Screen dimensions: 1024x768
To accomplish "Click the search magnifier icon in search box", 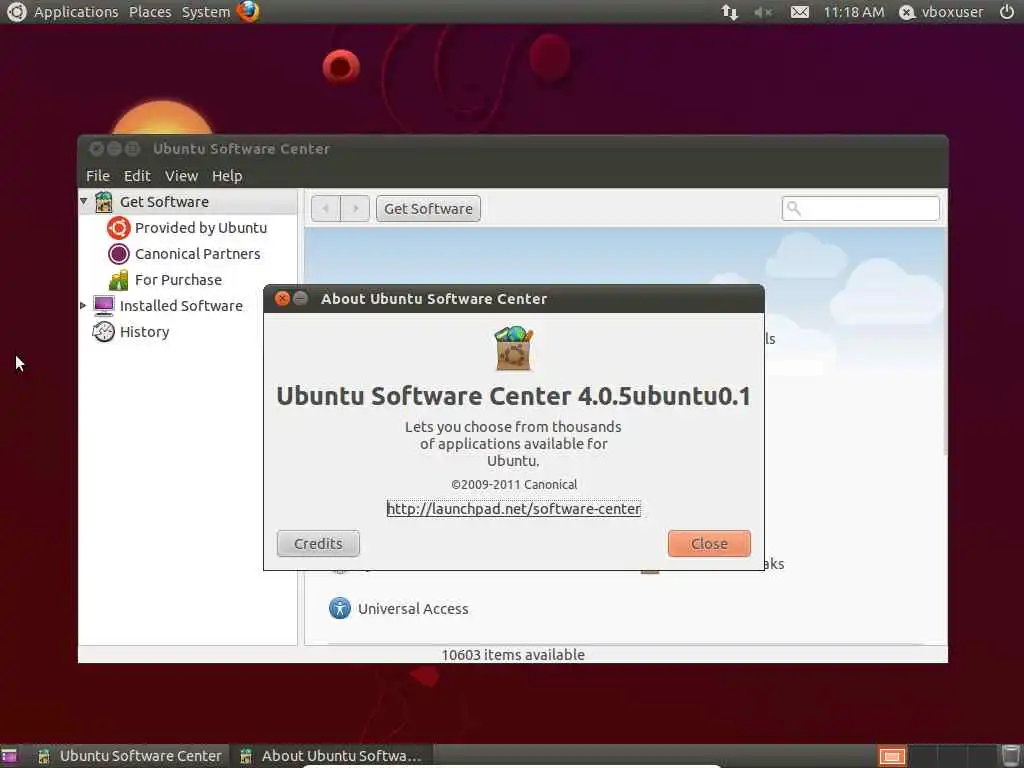I will [793, 208].
